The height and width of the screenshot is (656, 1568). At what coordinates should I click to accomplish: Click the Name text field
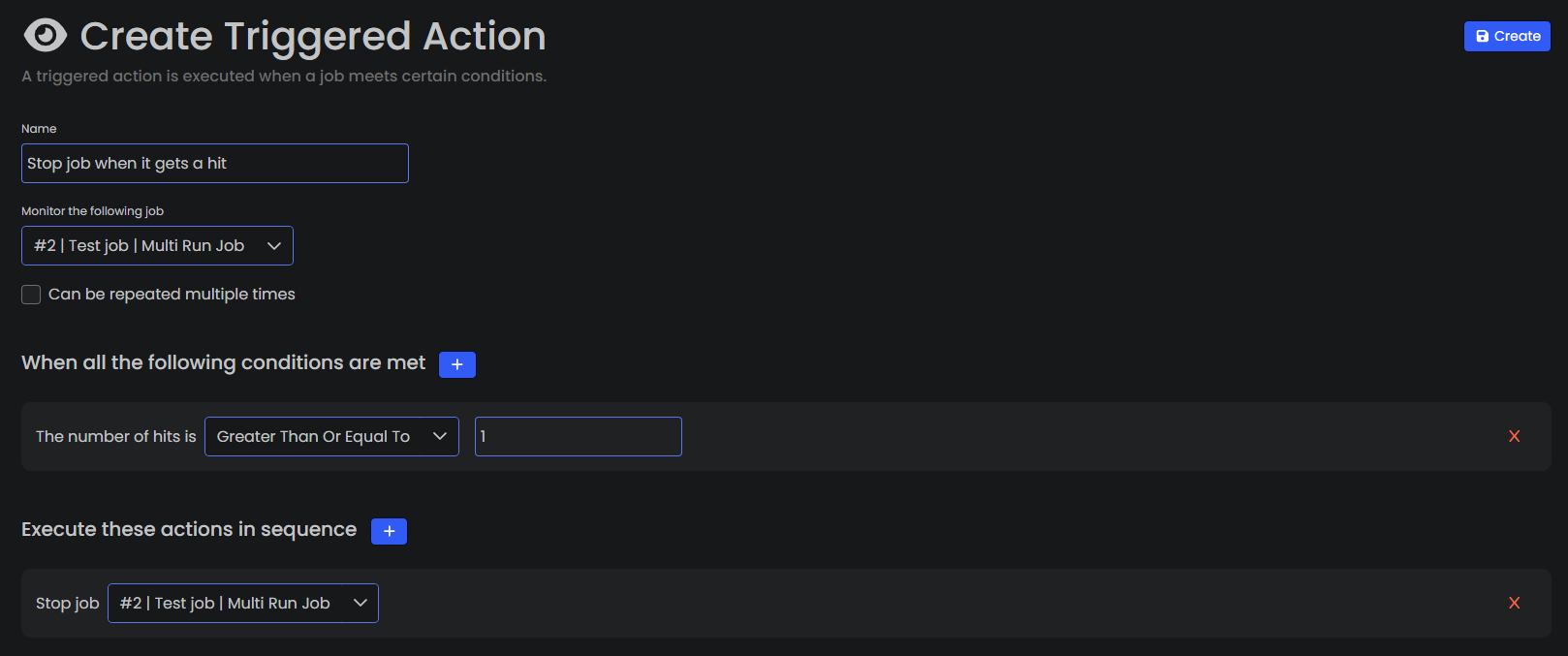tap(214, 164)
